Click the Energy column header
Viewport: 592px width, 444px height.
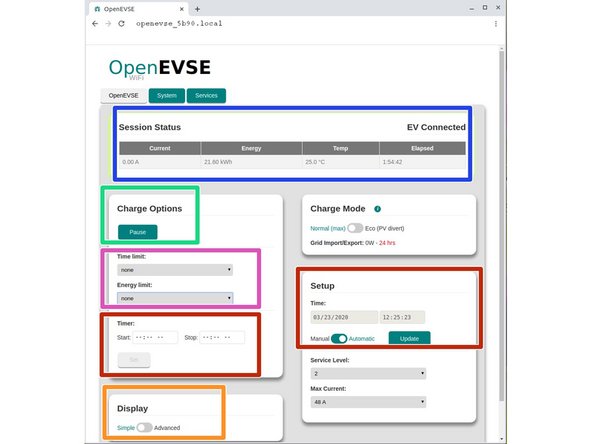(251, 148)
